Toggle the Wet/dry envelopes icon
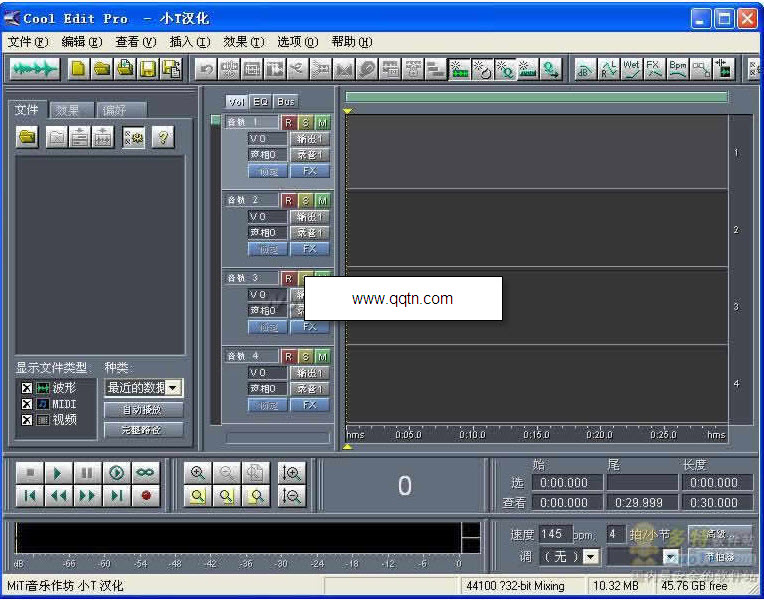This screenshot has height=600, width=764. (x=631, y=69)
